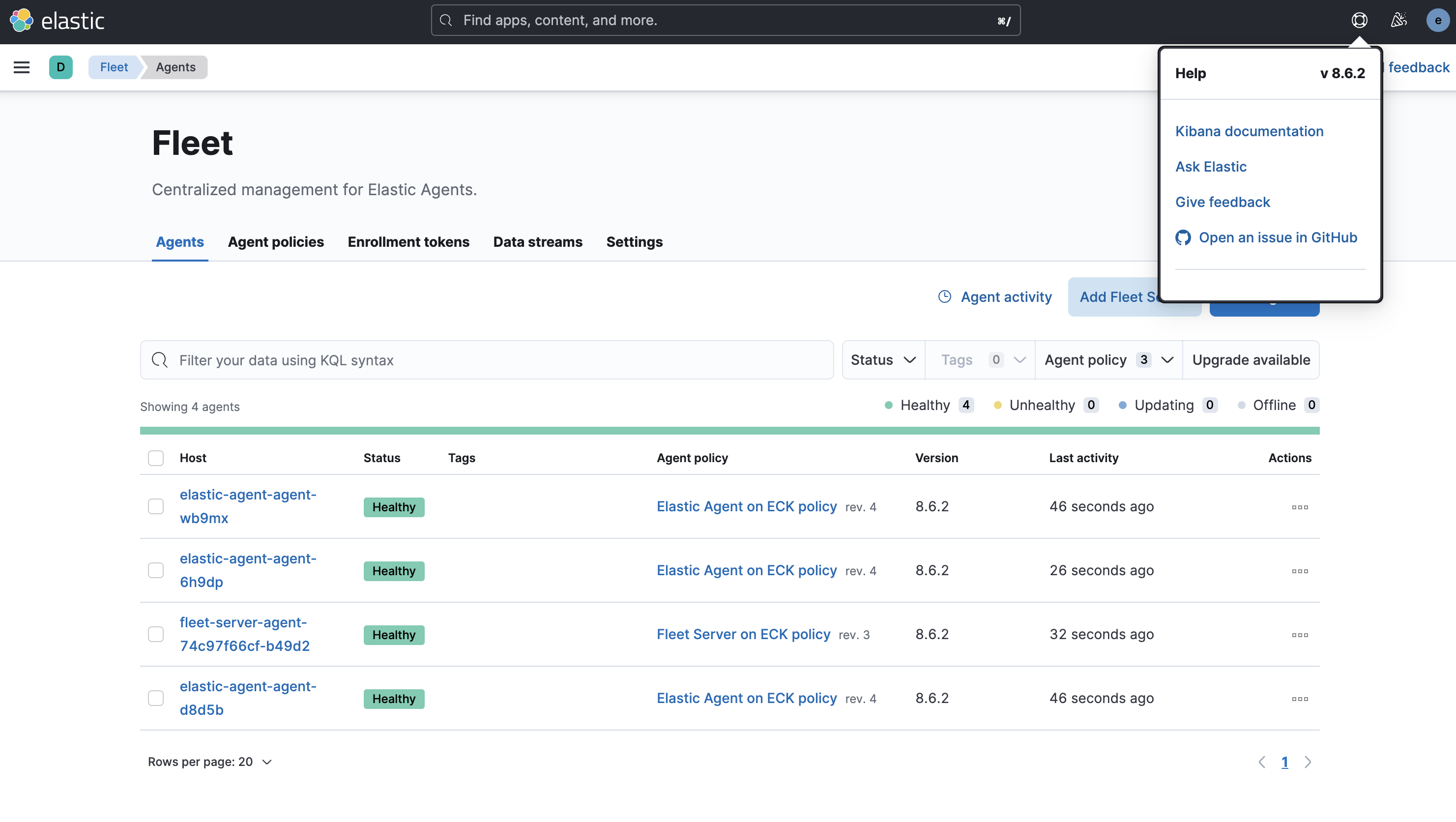Open Kibana documentation link
This screenshot has height=822, width=1456.
click(x=1249, y=131)
